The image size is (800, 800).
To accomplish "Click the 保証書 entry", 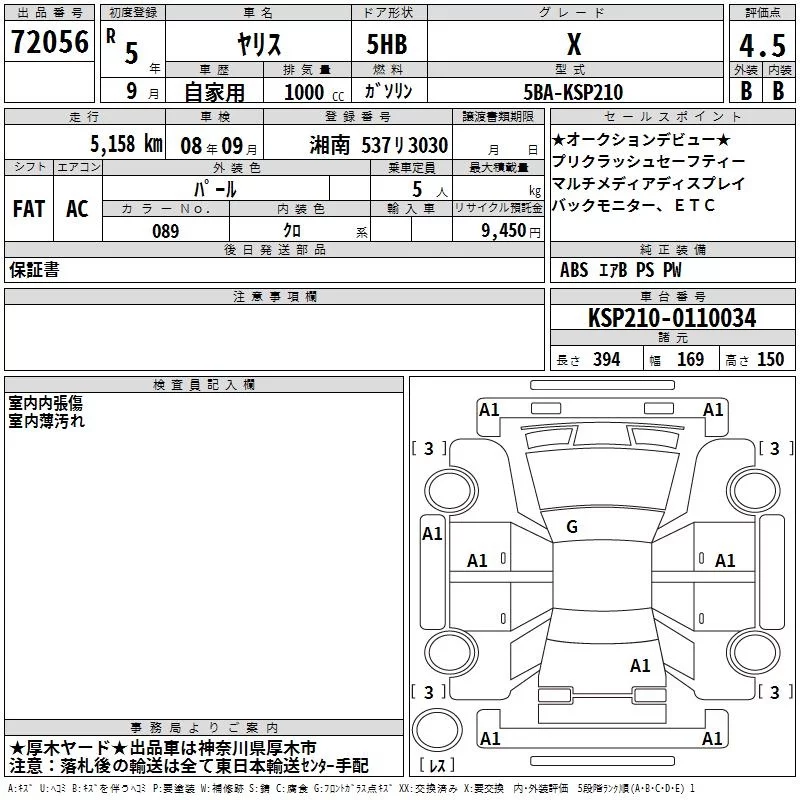I will (x=34, y=269).
